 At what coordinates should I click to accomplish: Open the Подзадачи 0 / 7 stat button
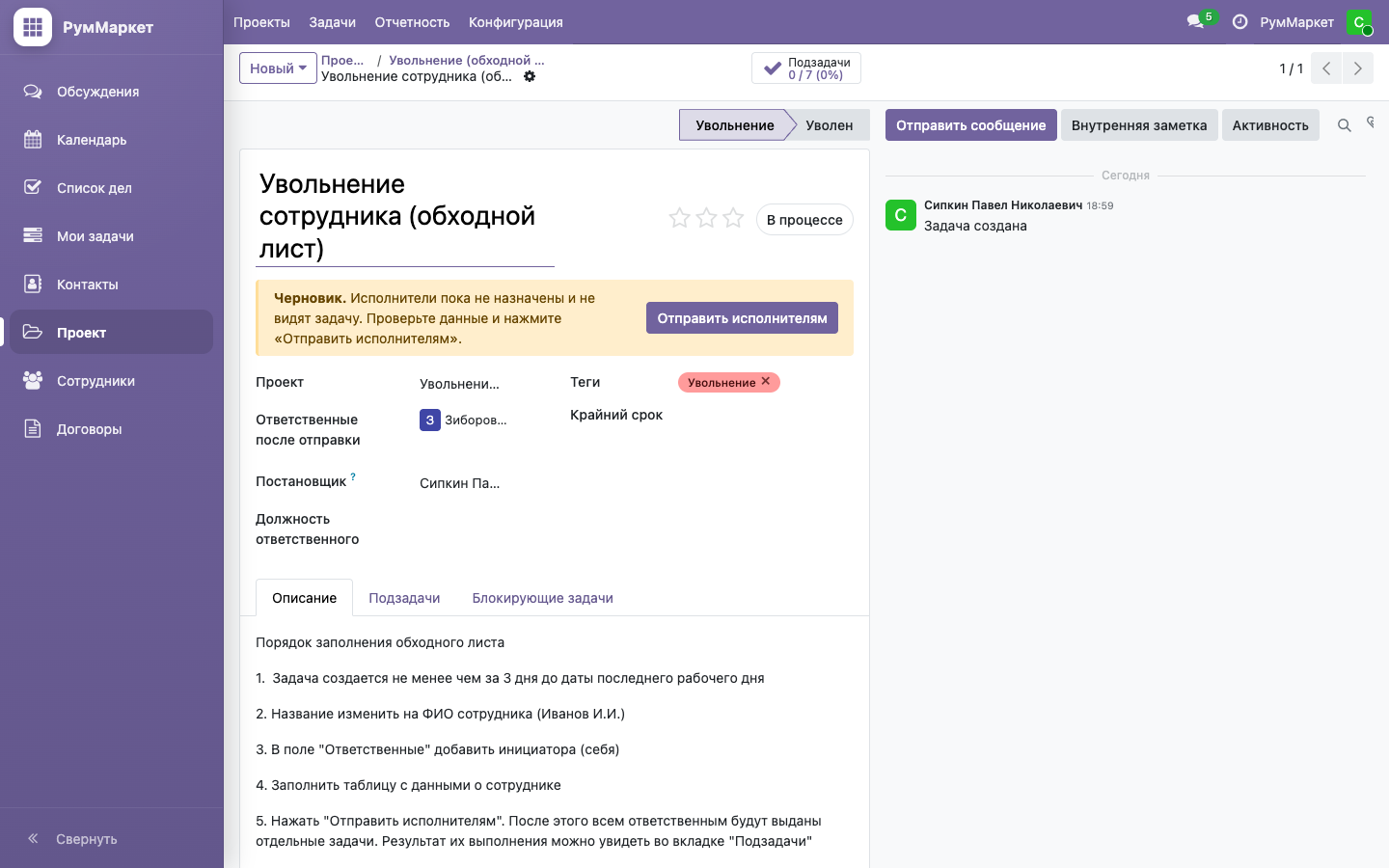point(806,68)
